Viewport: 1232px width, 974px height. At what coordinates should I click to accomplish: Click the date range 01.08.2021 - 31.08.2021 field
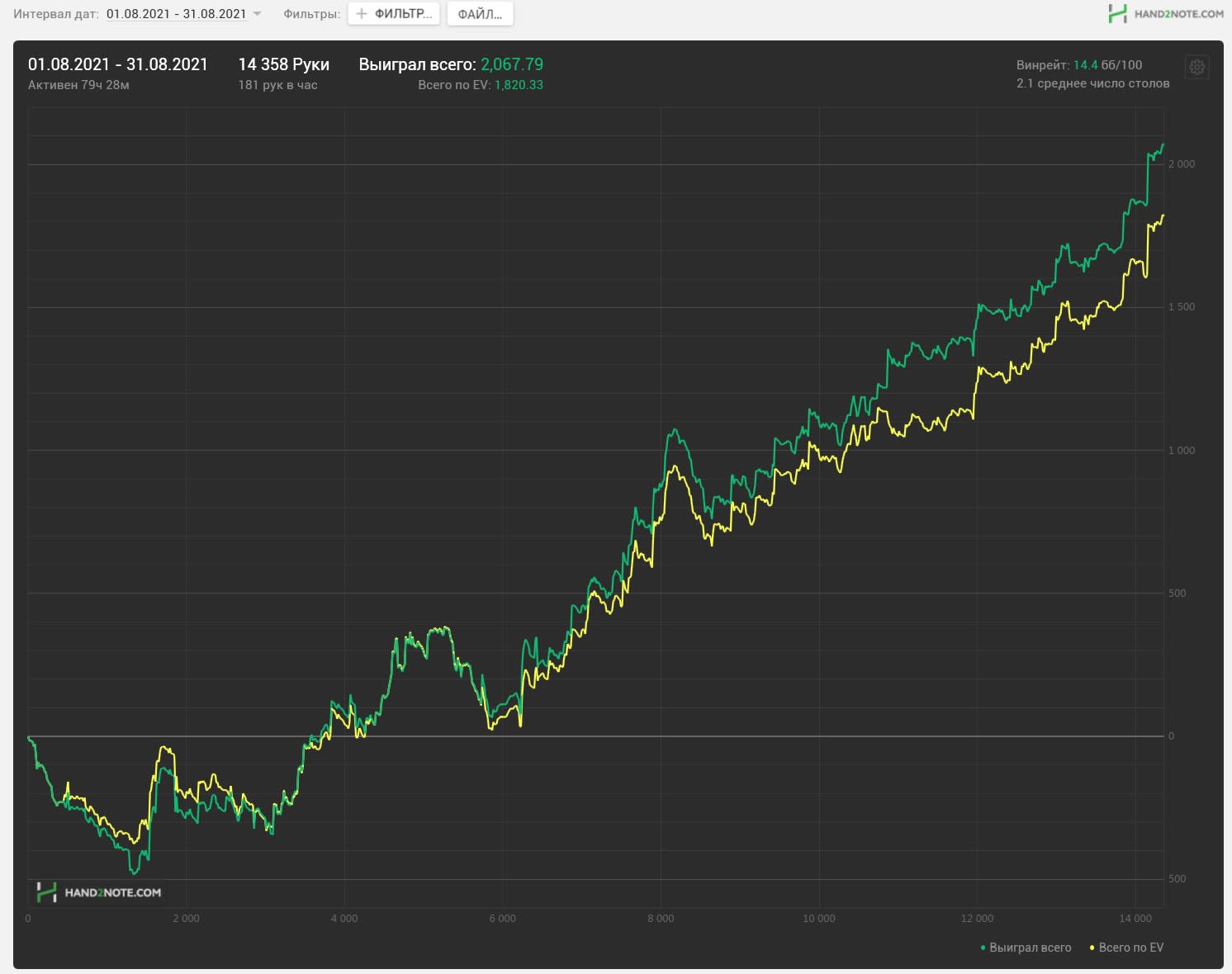coord(176,14)
